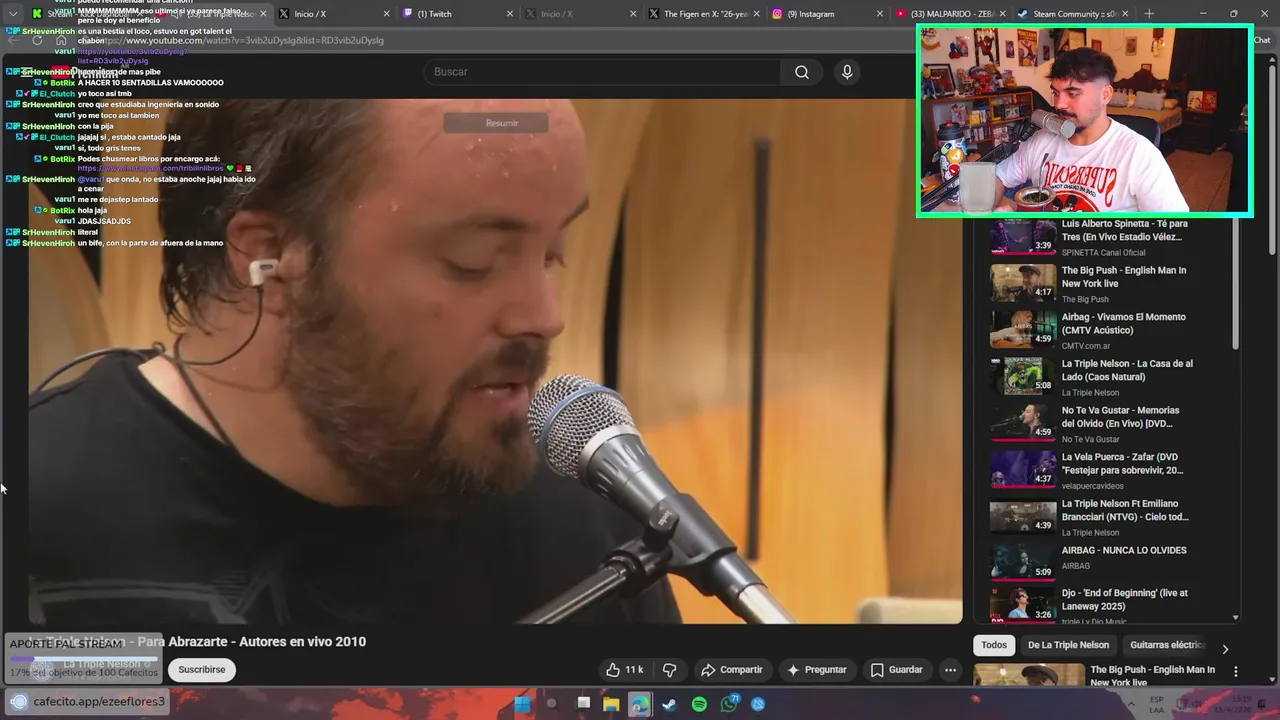Select the Guitarras eléctricas chip

(x=1166, y=645)
